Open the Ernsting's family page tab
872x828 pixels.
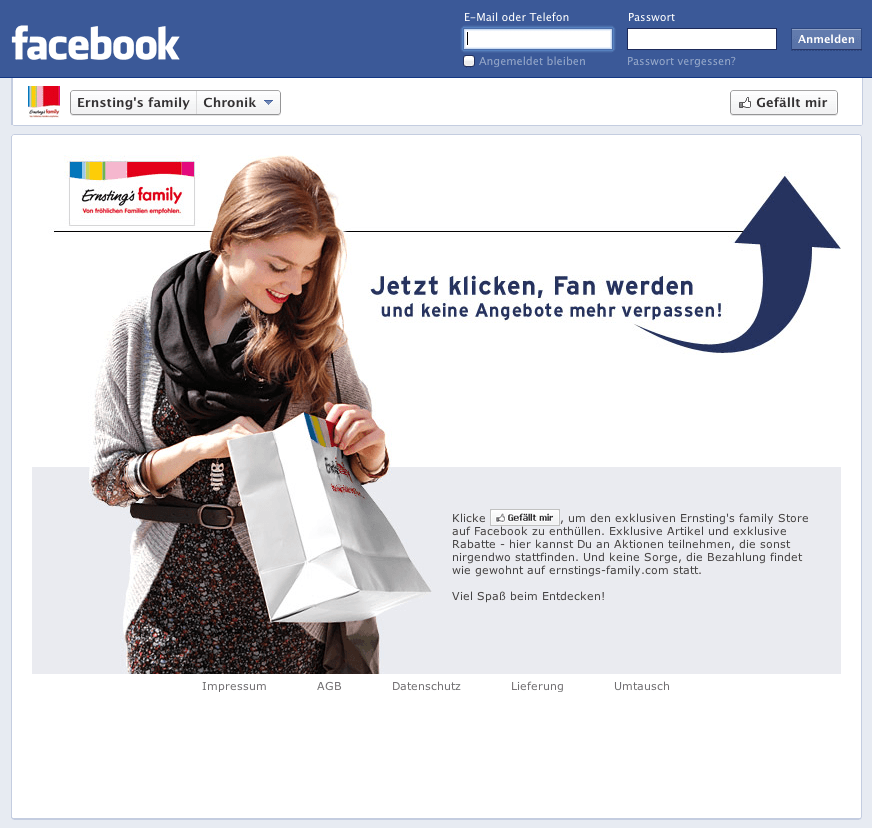[133, 103]
